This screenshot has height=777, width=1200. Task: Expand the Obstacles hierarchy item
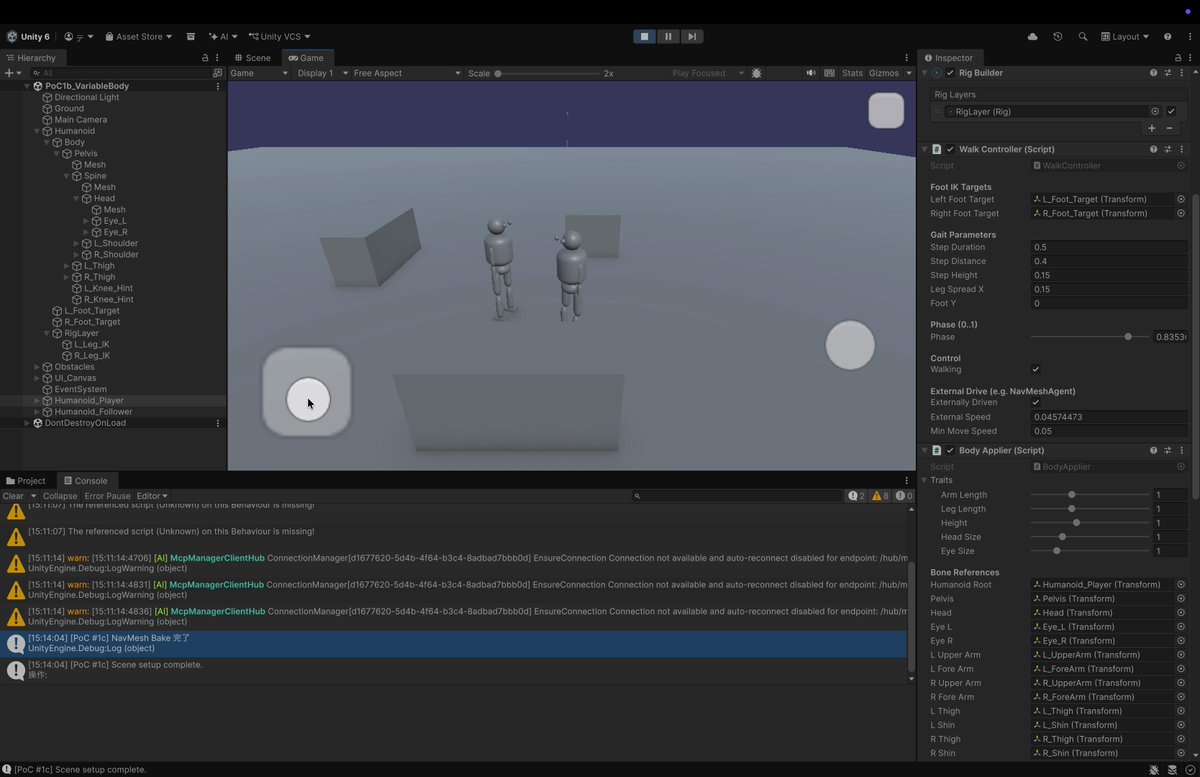tap(37, 367)
